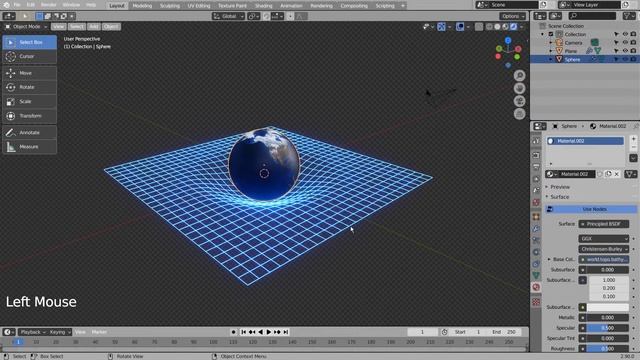The width and height of the screenshot is (640, 360).
Task: Open the viewport Add menu
Action: (x=93, y=27)
